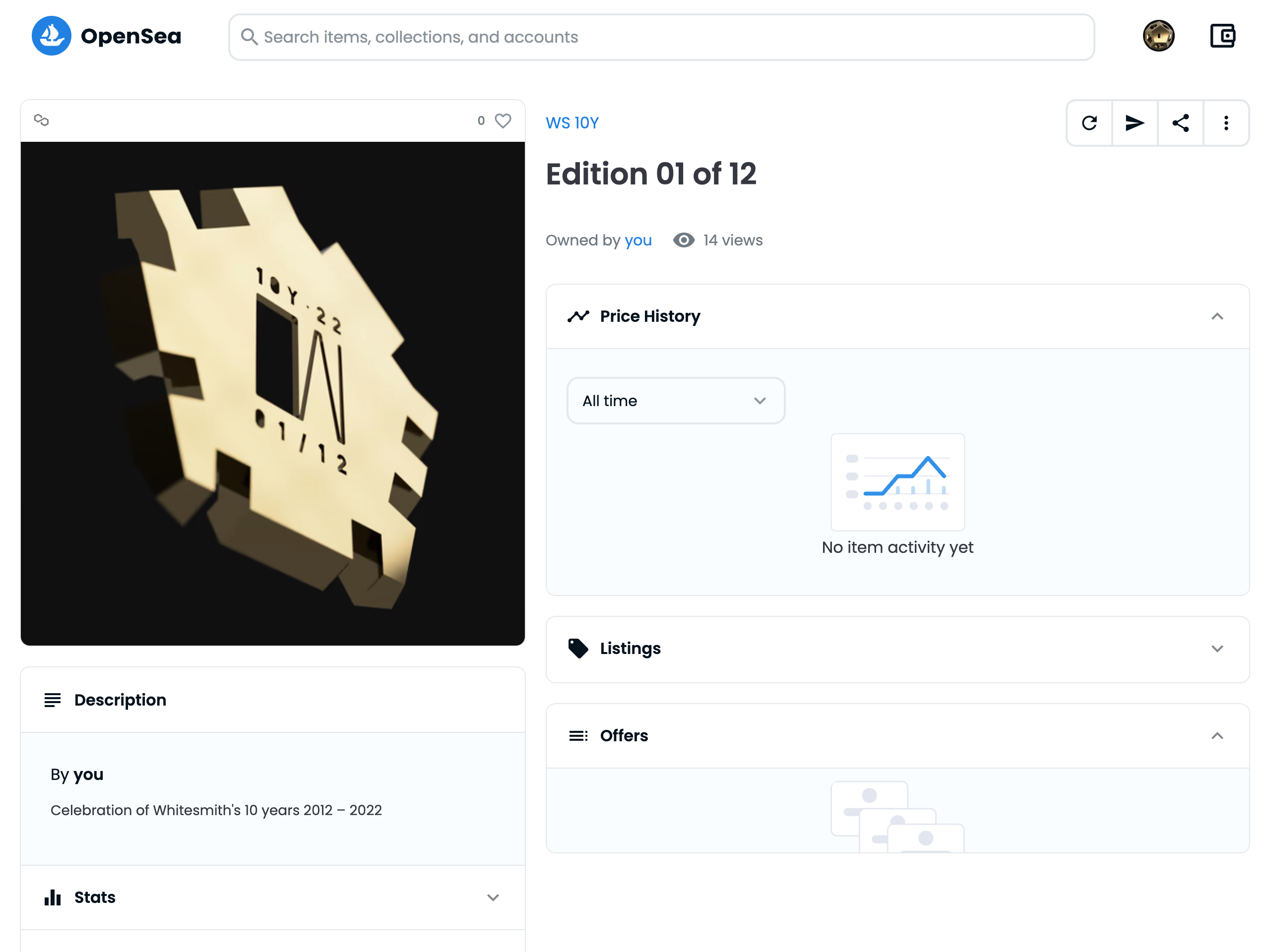Image resolution: width=1270 pixels, height=952 pixels.
Task: Click the 'you' creator link in Description
Action: 88,774
